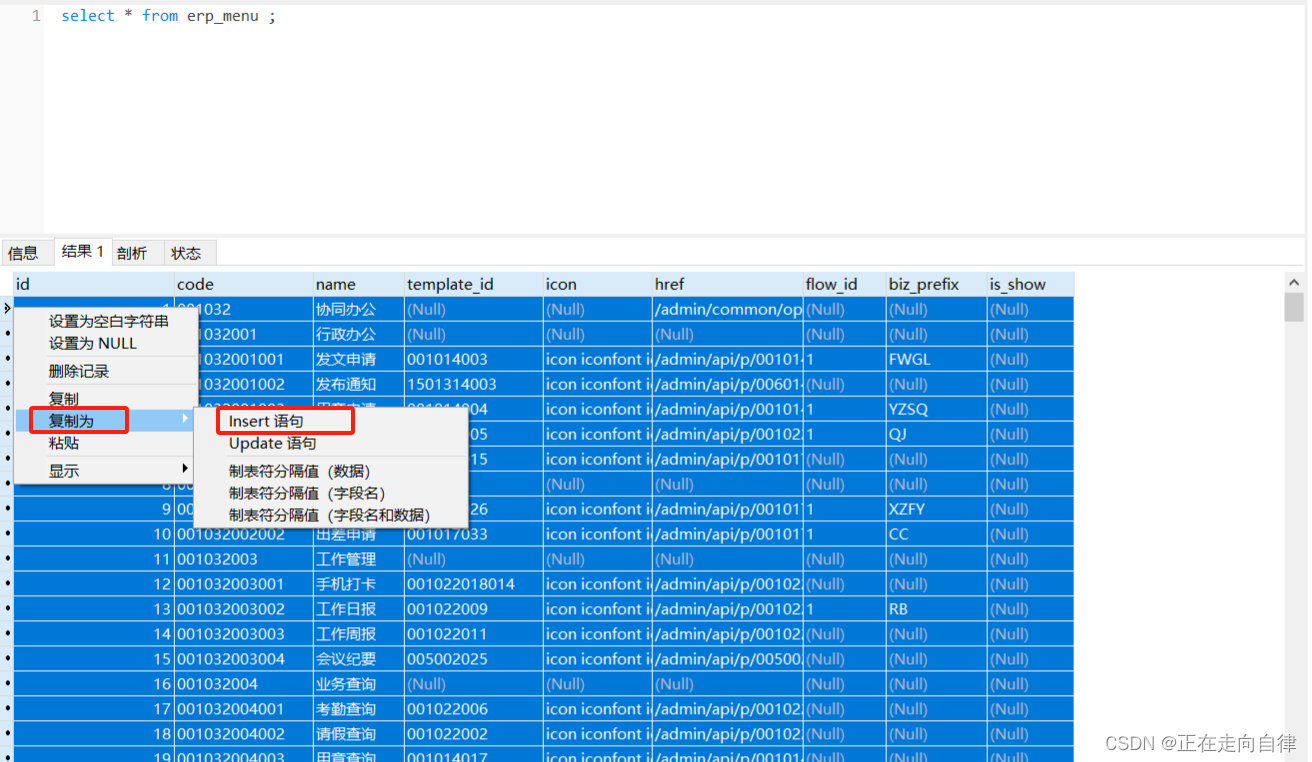Click 删除记录 in the context menu
Image resolution: width=1312 pixels, height=762 pixels.
[x=79, y=371]
